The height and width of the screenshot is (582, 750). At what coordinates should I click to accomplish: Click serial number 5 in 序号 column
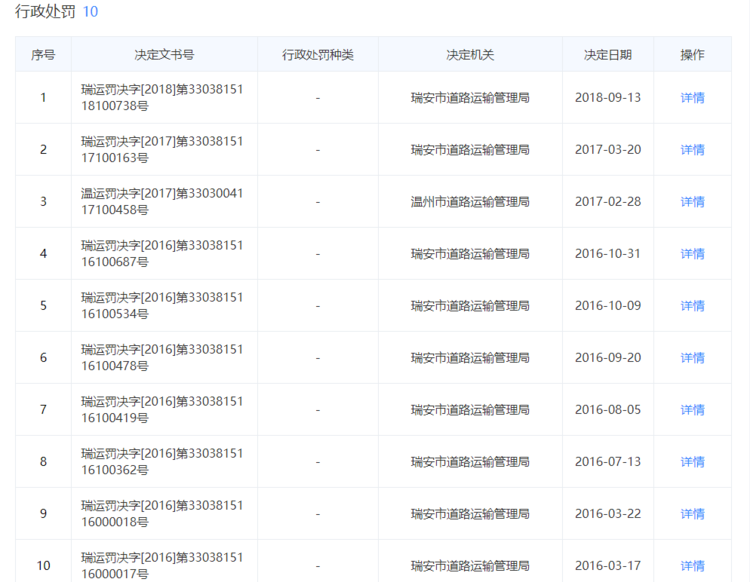click(x=43, y=306)
